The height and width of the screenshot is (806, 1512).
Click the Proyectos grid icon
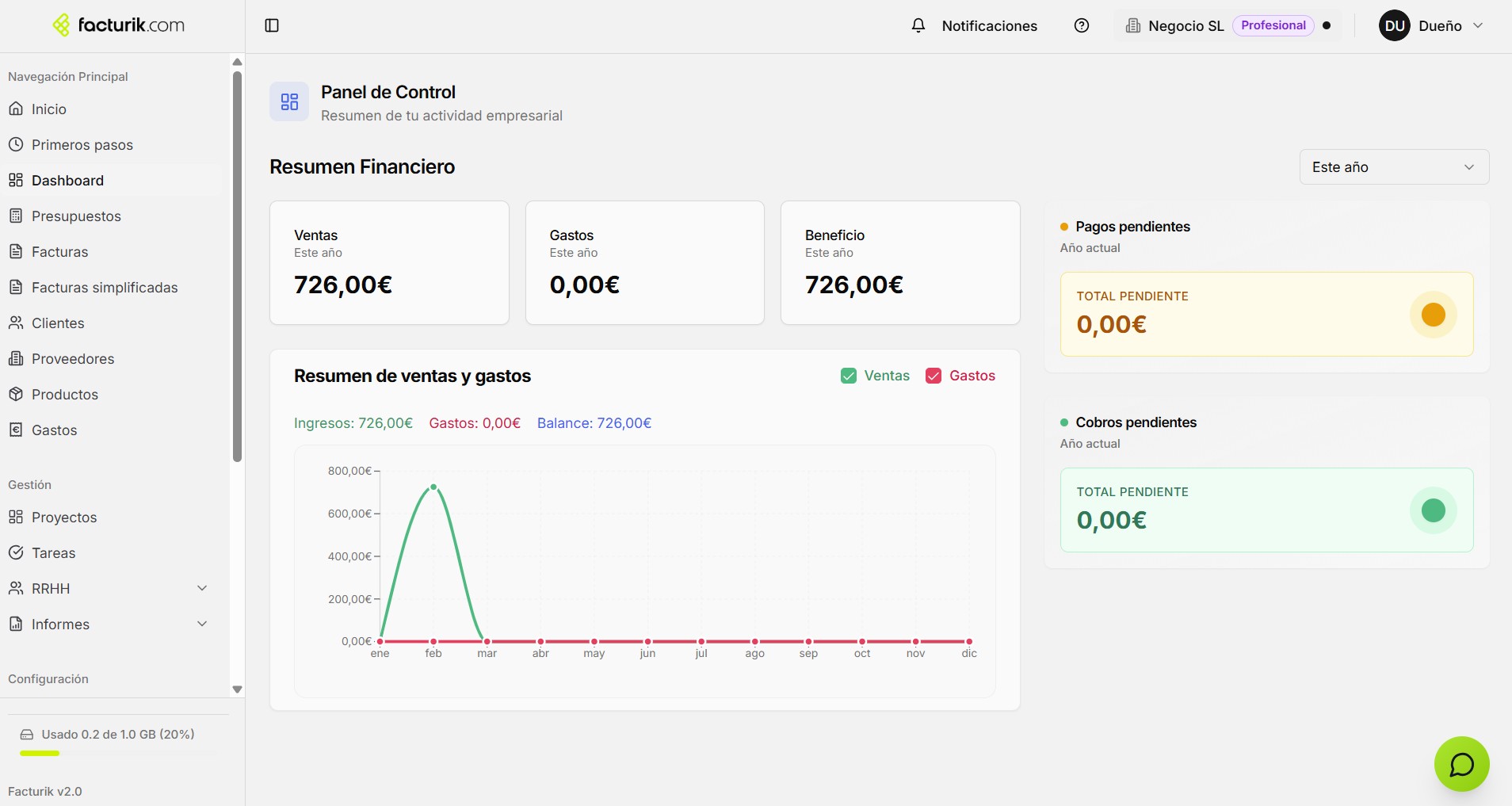point(16,517)
